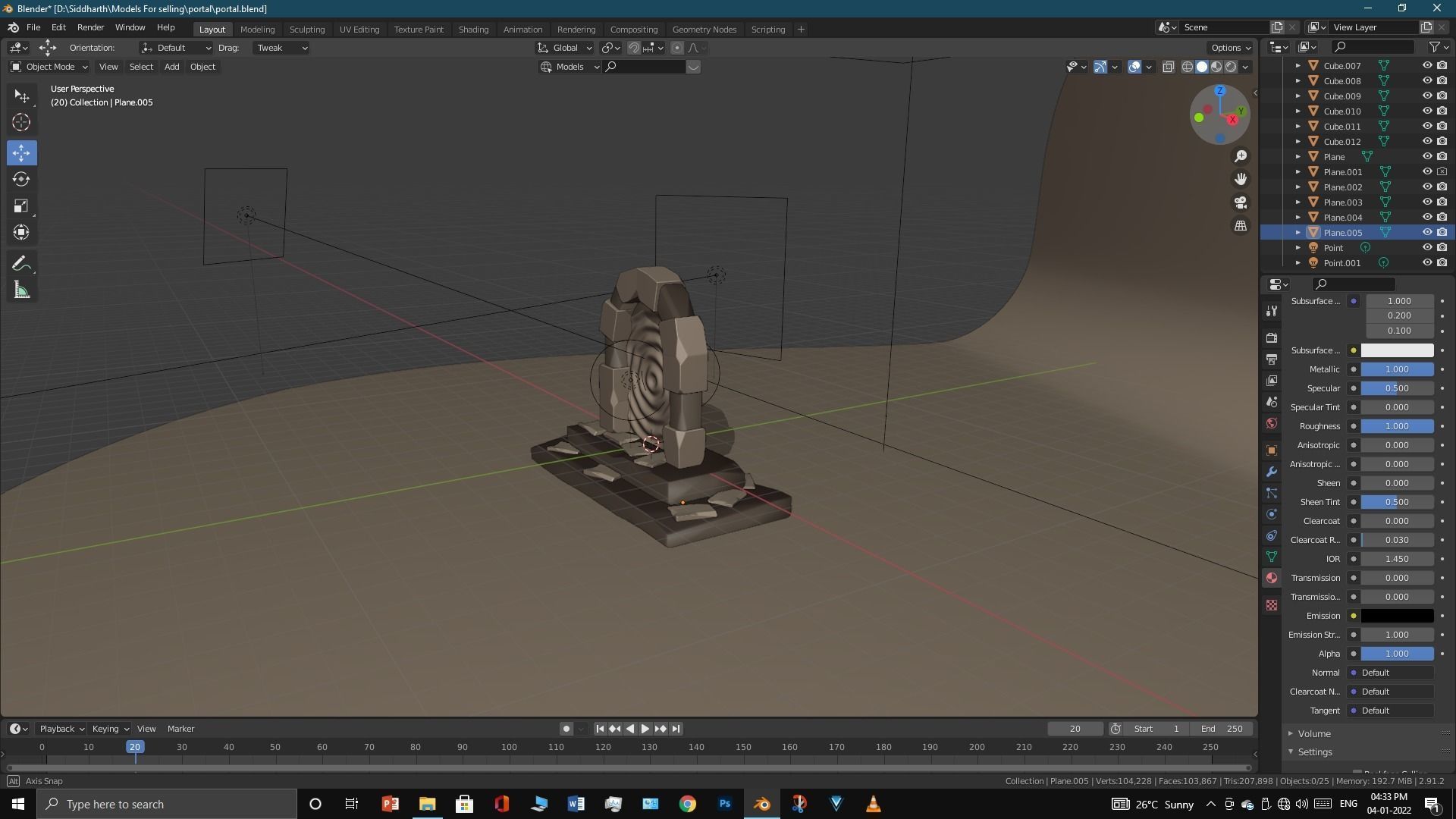This screenshot has height=819, width=1456.
Task: Collapse the Settings panel
Action: pyautogui.click(x=1313, y=752)
